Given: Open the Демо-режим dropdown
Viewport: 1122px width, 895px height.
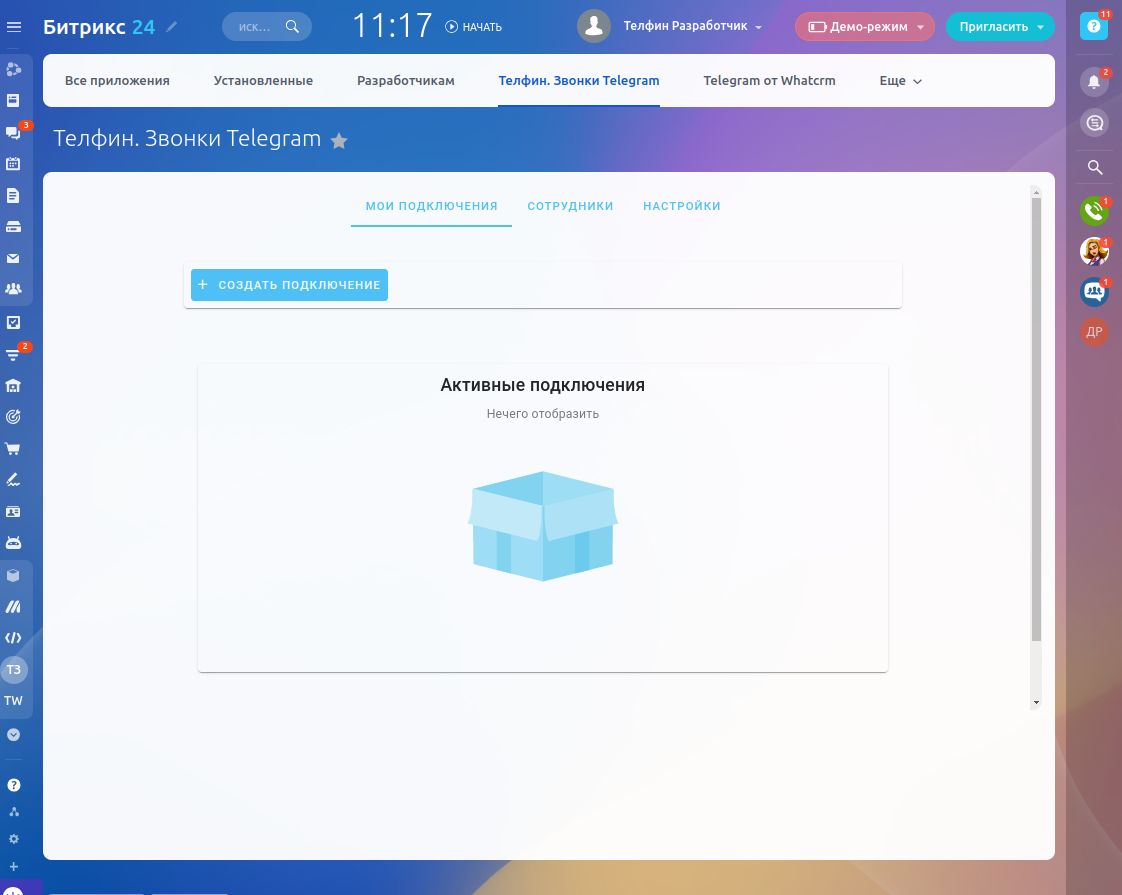Looking at the screenshot, I should [x=864, y=27].
